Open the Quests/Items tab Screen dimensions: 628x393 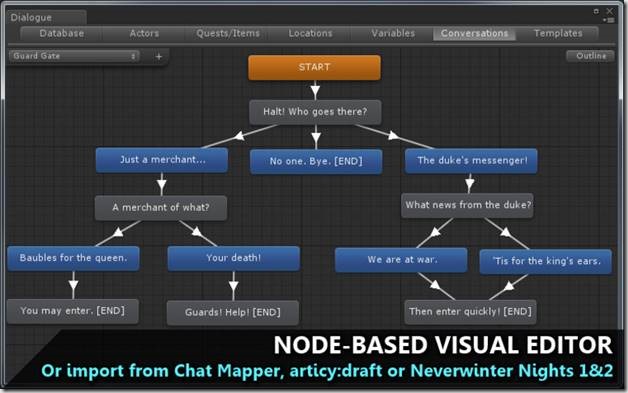click(228, 33)
